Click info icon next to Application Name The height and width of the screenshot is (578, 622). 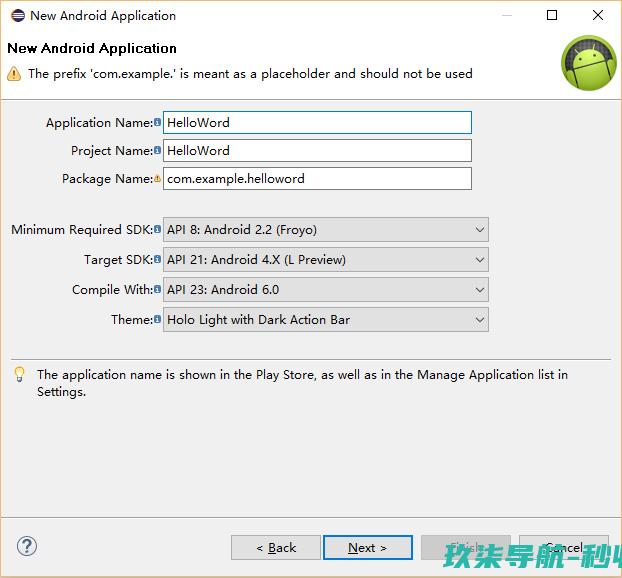click(x=157, y=122)
